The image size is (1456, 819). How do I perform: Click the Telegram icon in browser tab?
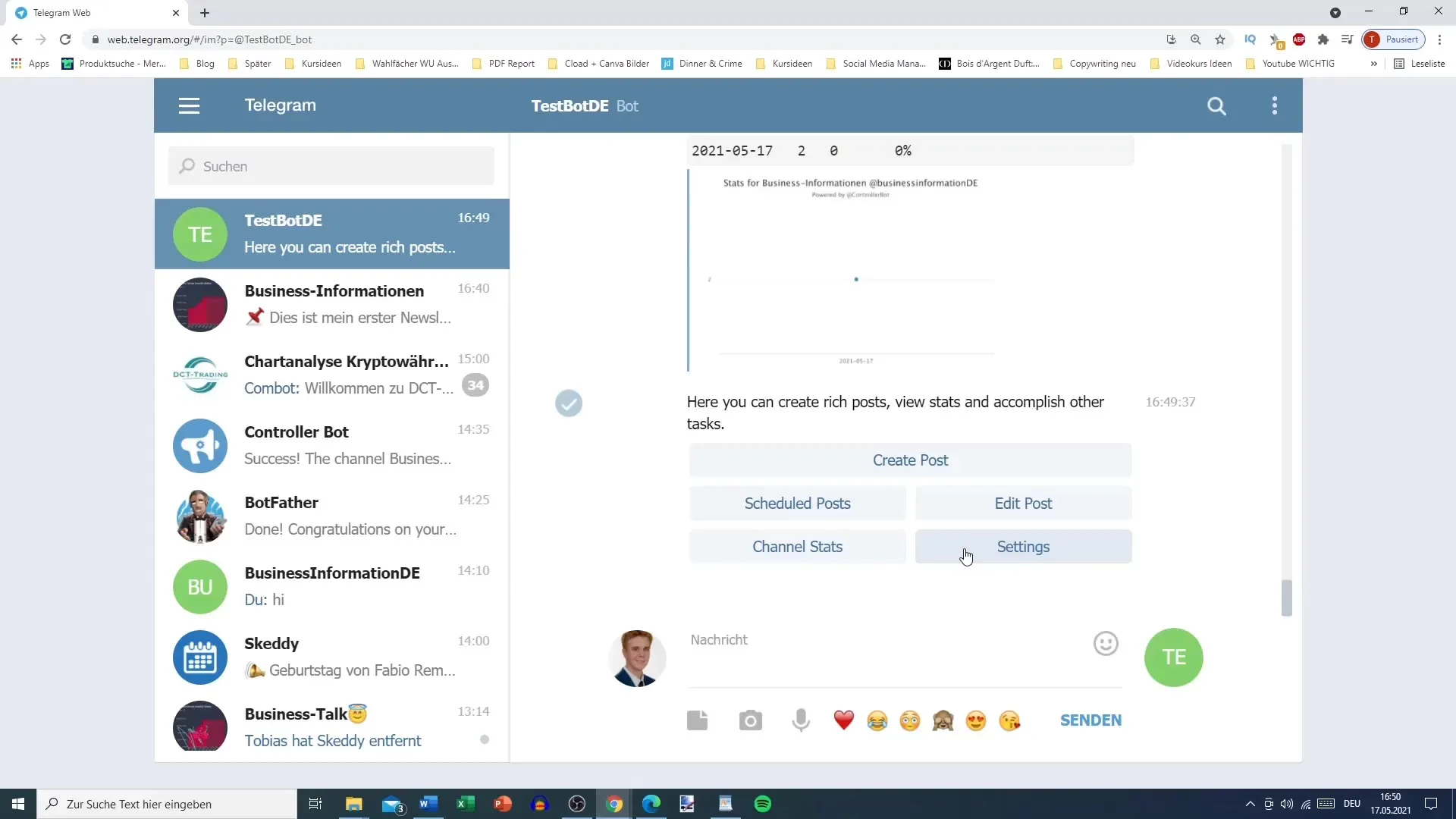point(20,12)
